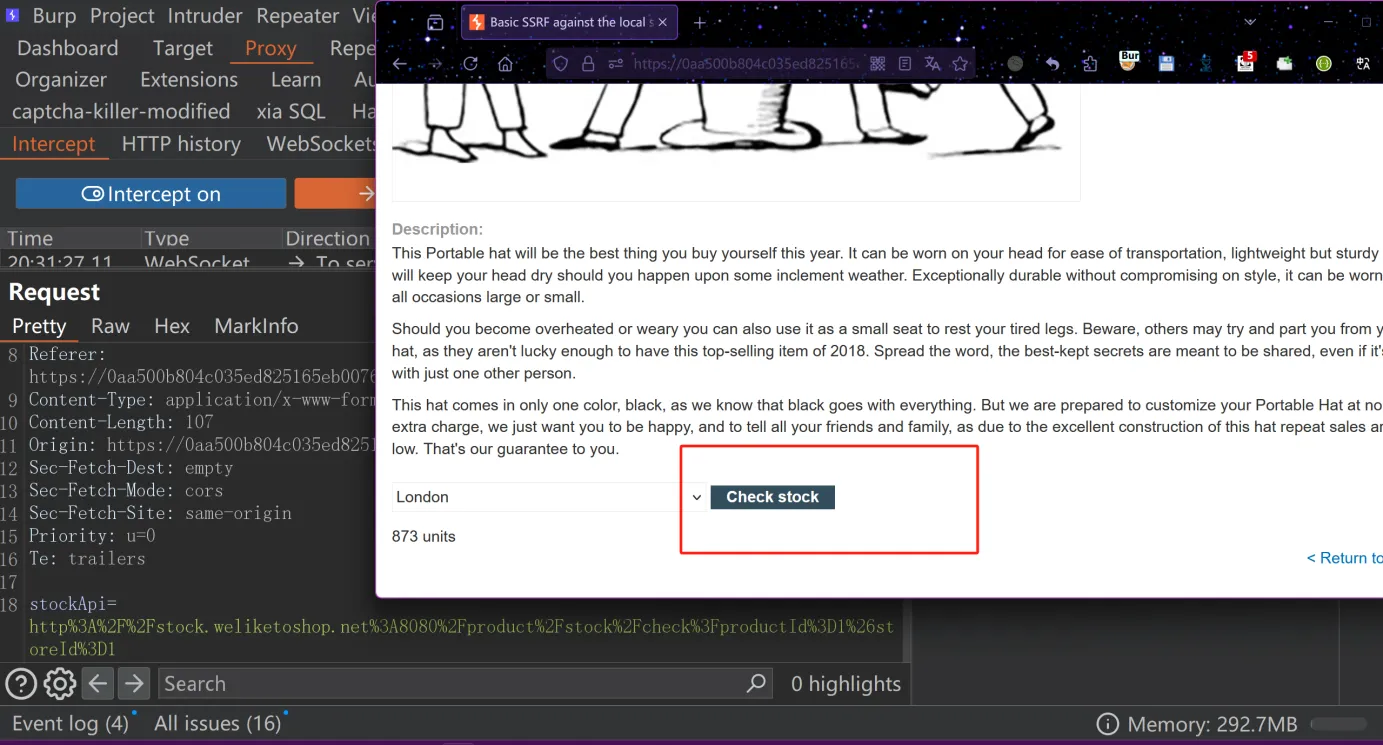This screenshot has height=745, width=1383.
Task: Open Firefox tab manager (Firefox View) icon
Action: pyautogui.click(x=435, y=22)
